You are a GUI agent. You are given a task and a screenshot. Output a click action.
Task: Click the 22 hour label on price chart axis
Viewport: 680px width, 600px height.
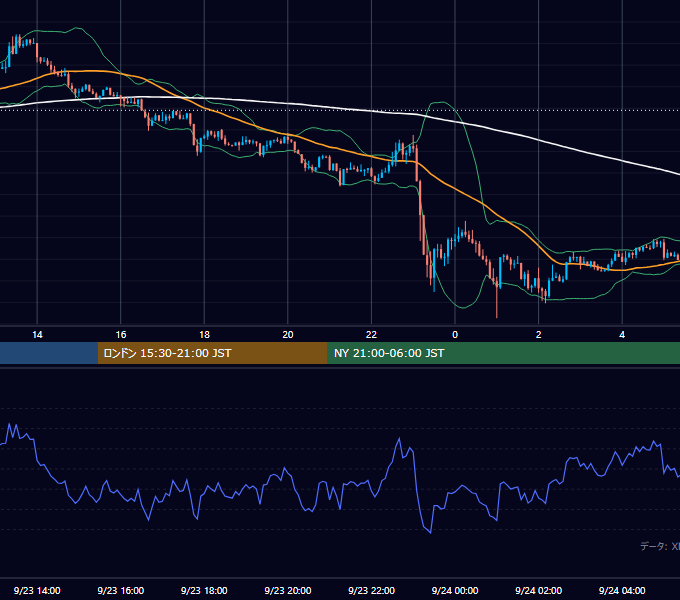point(371,335)
